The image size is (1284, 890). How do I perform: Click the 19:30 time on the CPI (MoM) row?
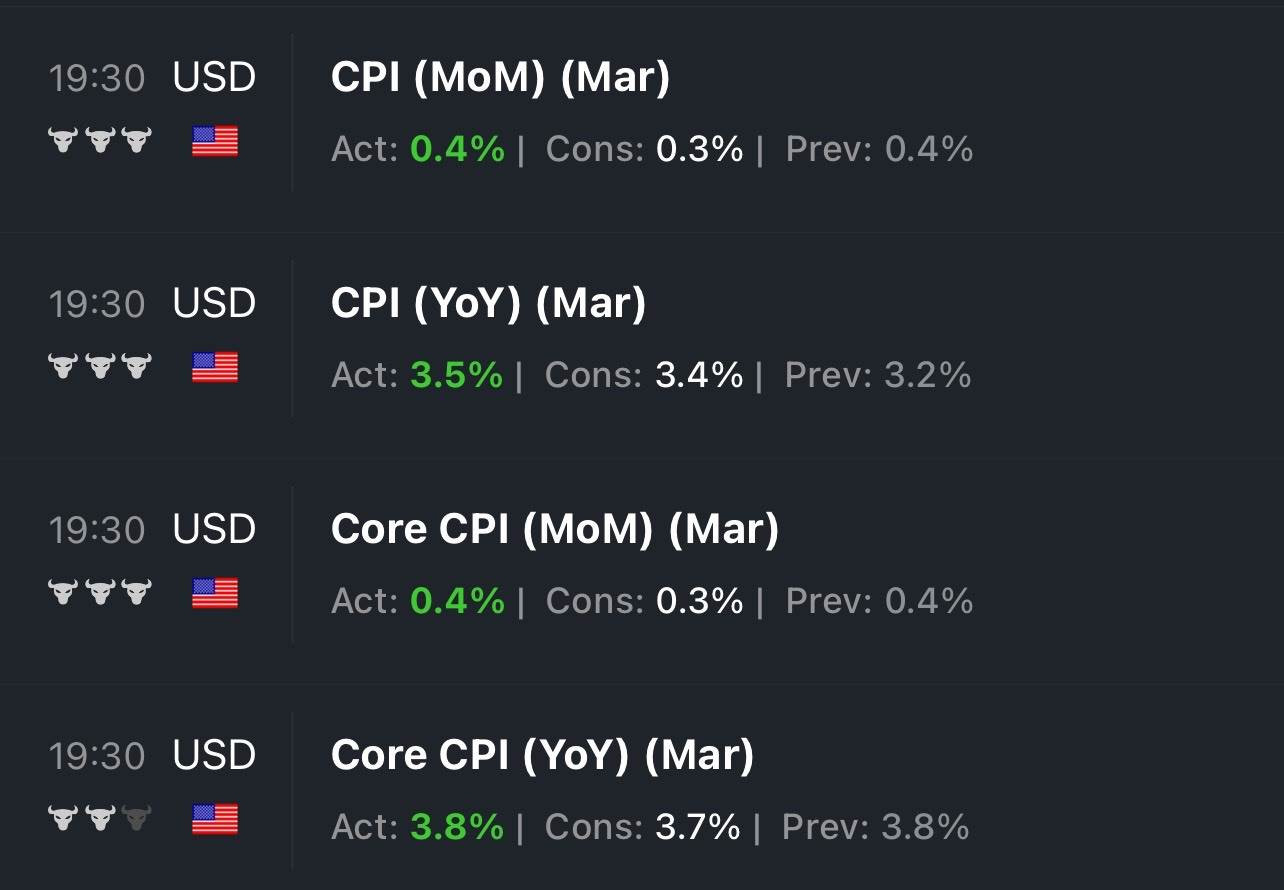coord(97,78)
